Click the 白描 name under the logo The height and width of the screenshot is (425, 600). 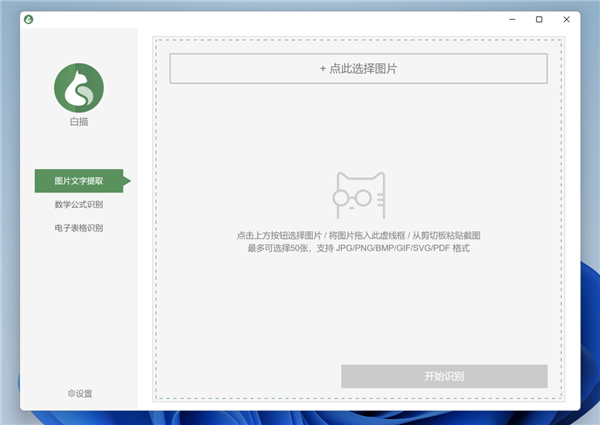79,122
